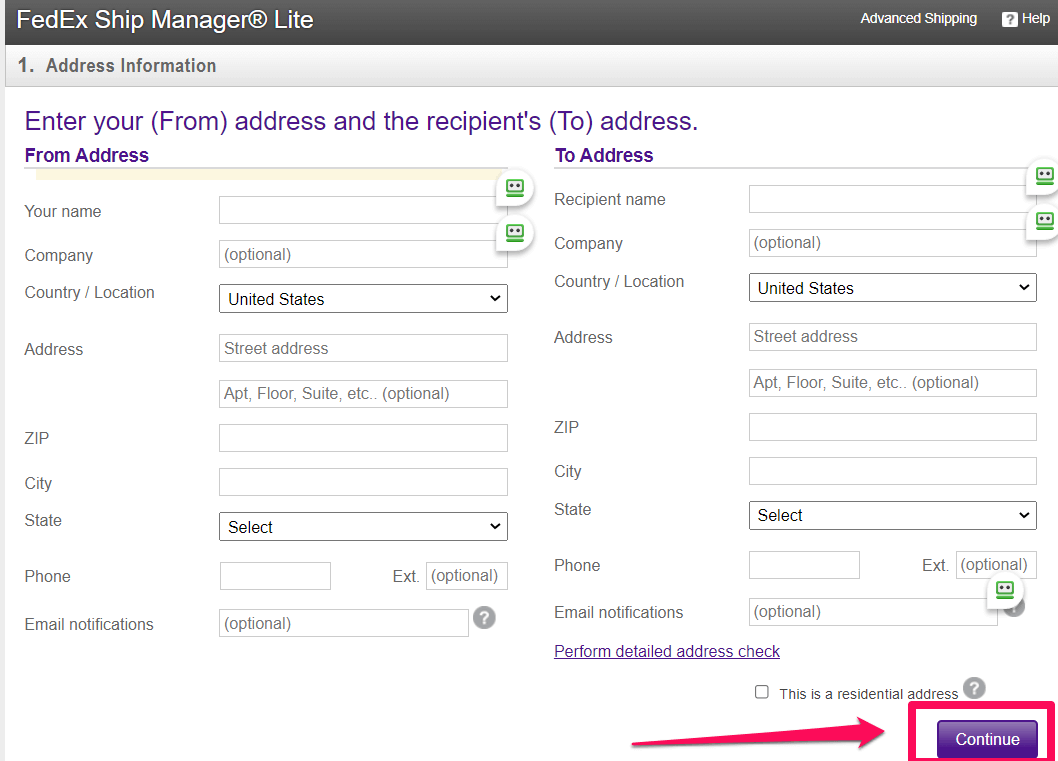The image size is (1058, 761).
Task: Open help tooltip for residential address
Action: tap(974, 688)
